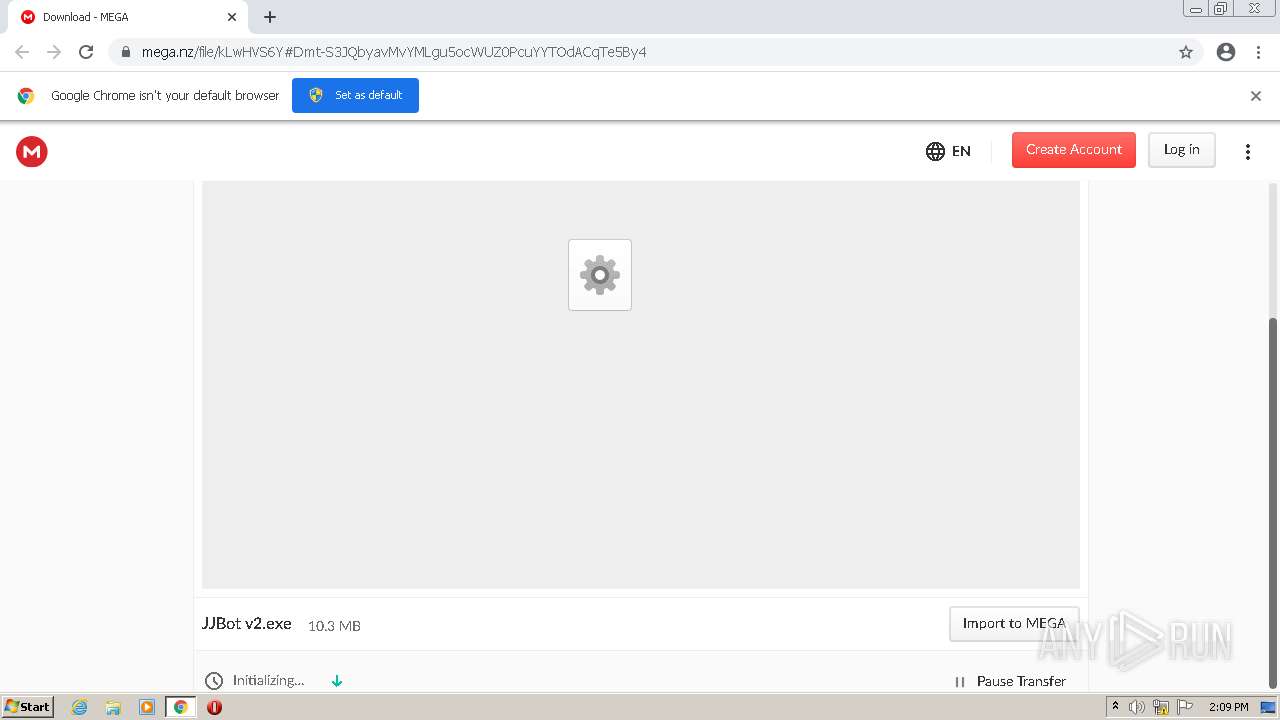Click the Chrome taskbar button

181,707
